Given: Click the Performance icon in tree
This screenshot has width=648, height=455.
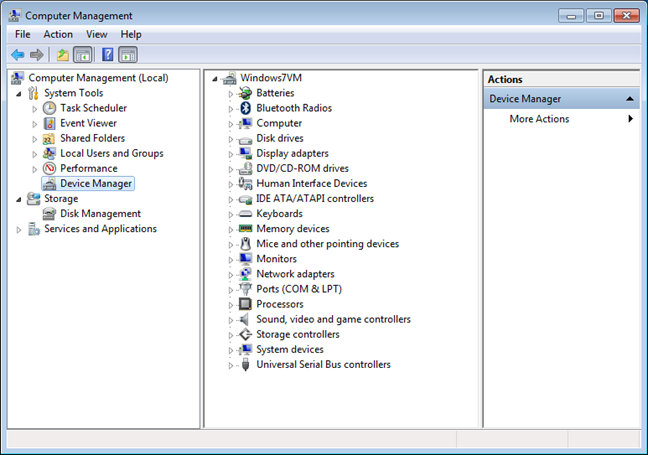Looking at the screenshot, I should click(x=49, y=169).
